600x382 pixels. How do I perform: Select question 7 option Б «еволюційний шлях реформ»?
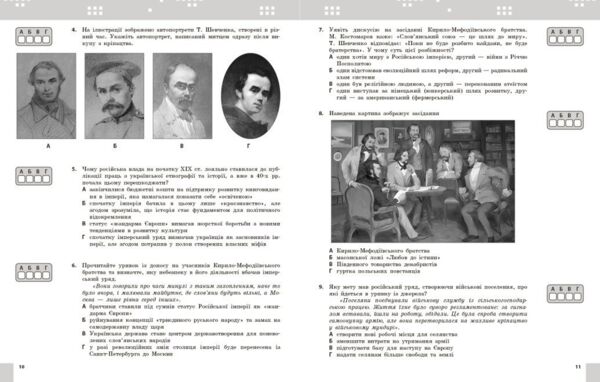(x=428, y=73)
